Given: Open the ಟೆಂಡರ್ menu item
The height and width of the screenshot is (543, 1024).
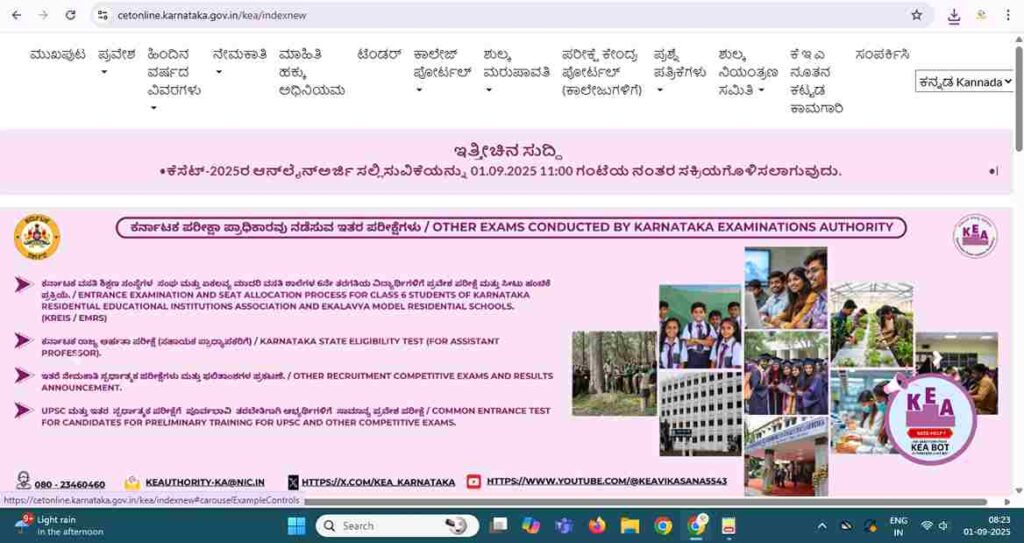Looking at the screenshot, I should pyautogui.click(x=379, y=54).
